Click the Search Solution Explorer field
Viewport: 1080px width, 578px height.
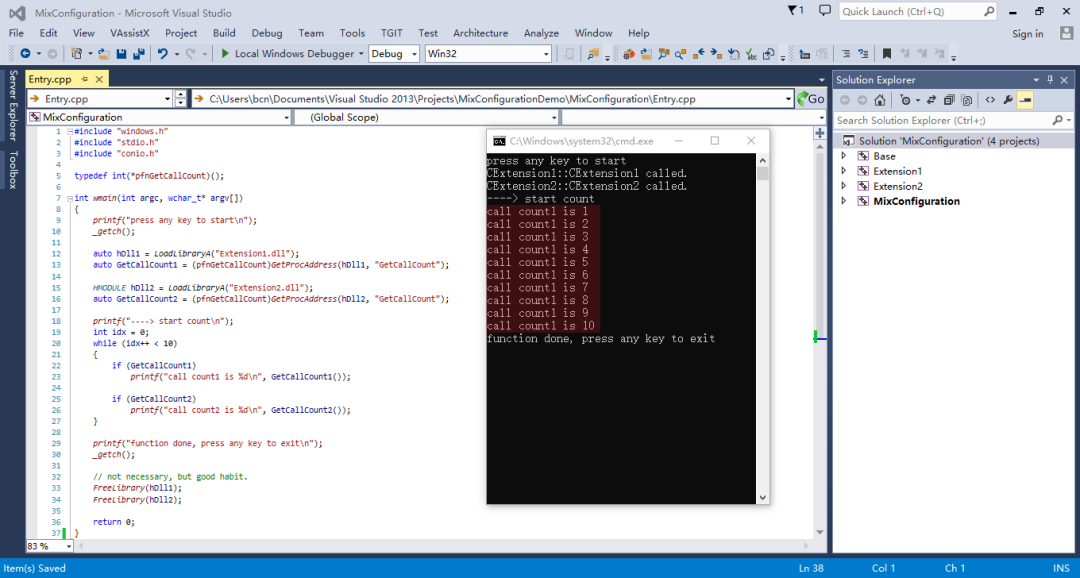pyautogui.click(x=954, y=121)
